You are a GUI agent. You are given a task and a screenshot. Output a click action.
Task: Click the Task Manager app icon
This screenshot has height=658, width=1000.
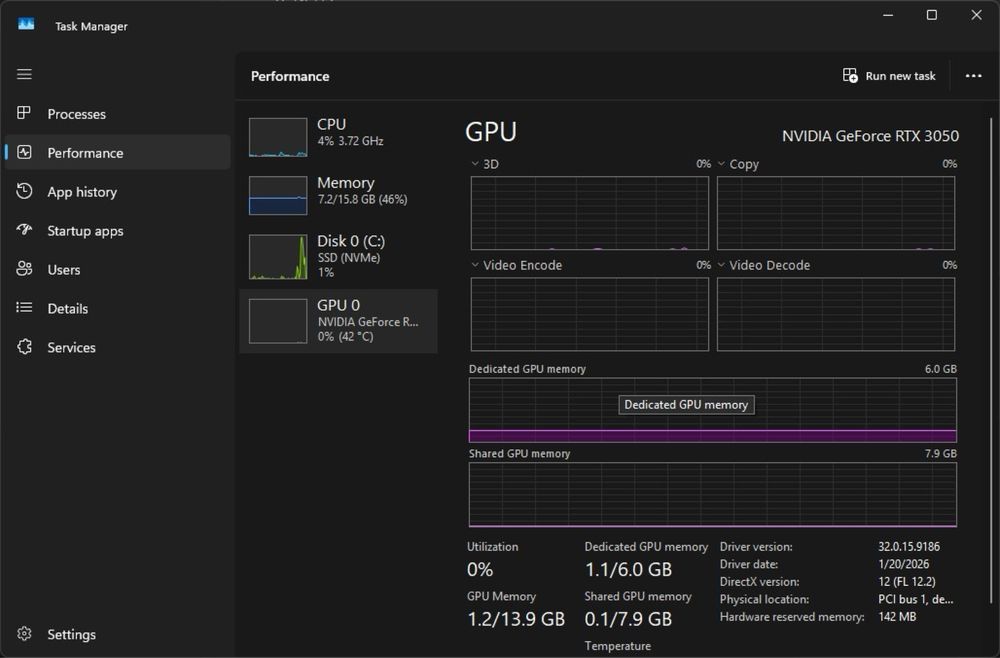click(x=26, y=24)
